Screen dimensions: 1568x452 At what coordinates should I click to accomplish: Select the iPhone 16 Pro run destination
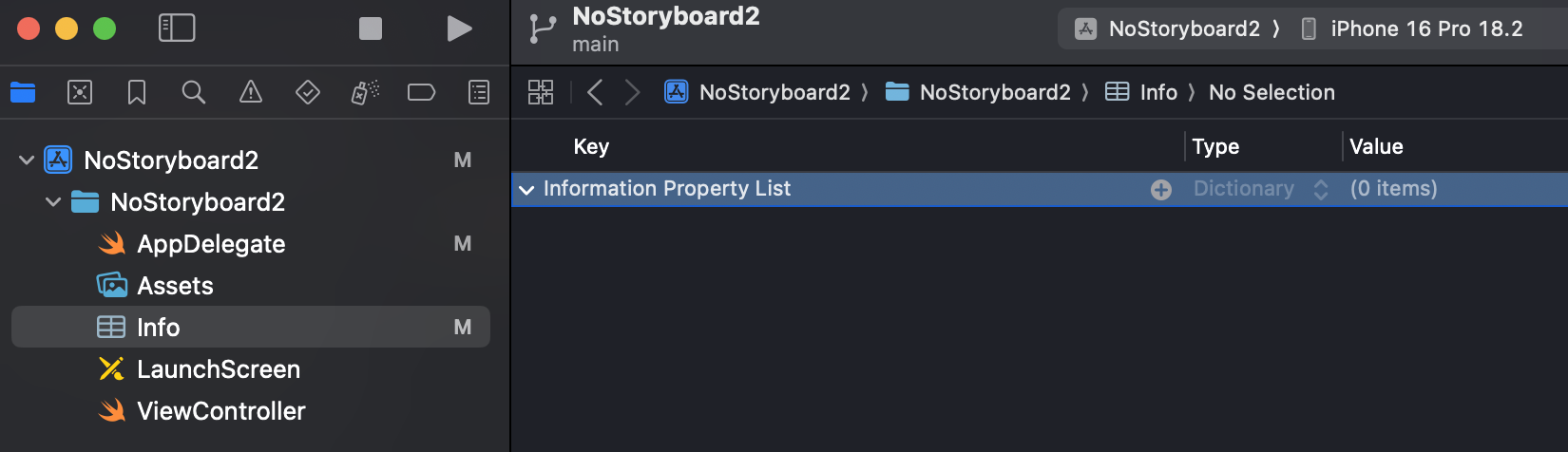point(1411,28)
